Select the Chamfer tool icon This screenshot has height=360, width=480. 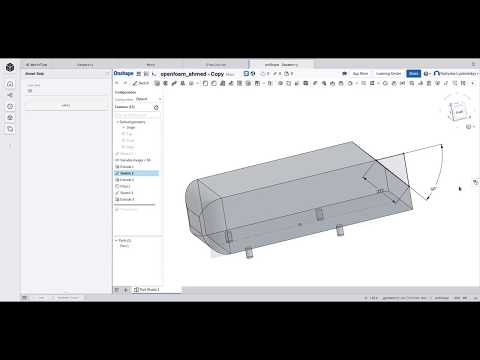coord(214,83)
